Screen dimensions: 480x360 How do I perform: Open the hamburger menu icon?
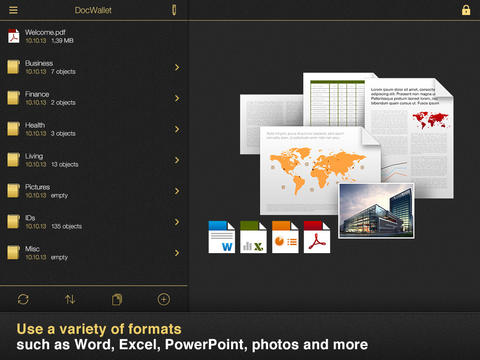click(13, 10)
